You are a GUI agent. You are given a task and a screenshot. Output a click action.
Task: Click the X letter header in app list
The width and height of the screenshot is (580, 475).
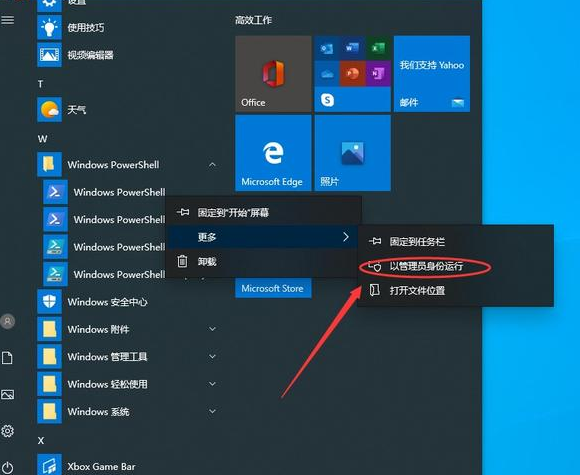41,441
